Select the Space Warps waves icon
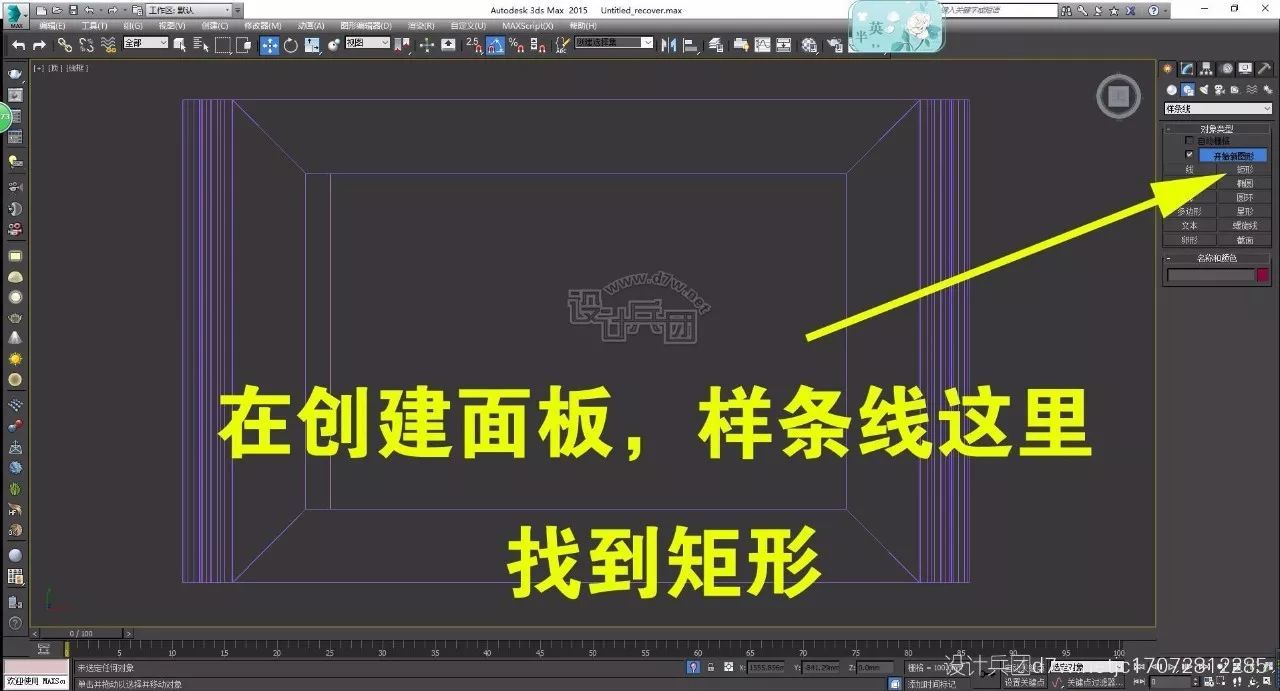Image resolution: width=1280 pixels, height=691 pixels. (x=1252, y=89)
